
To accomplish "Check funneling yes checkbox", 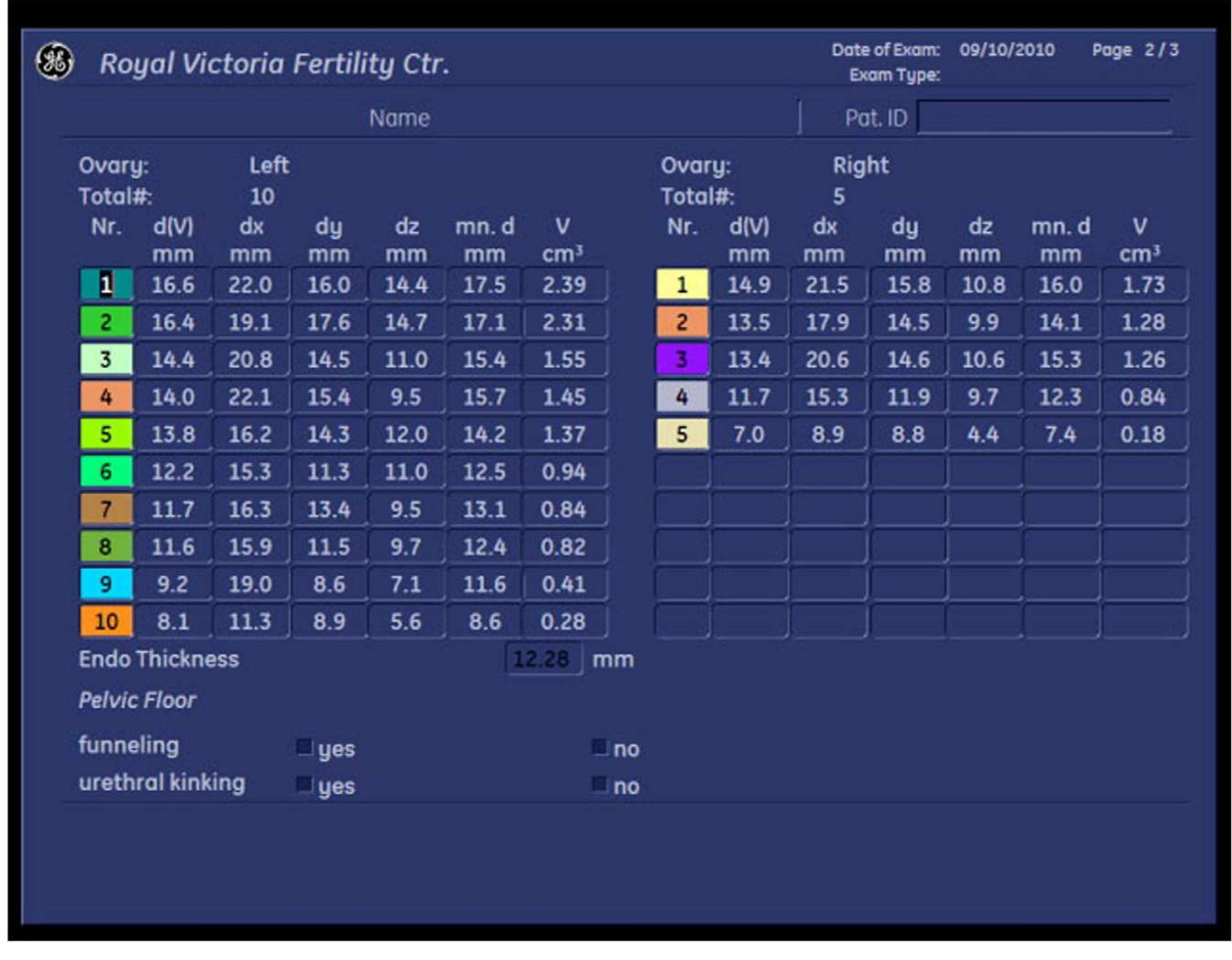I will coord(304,747).
